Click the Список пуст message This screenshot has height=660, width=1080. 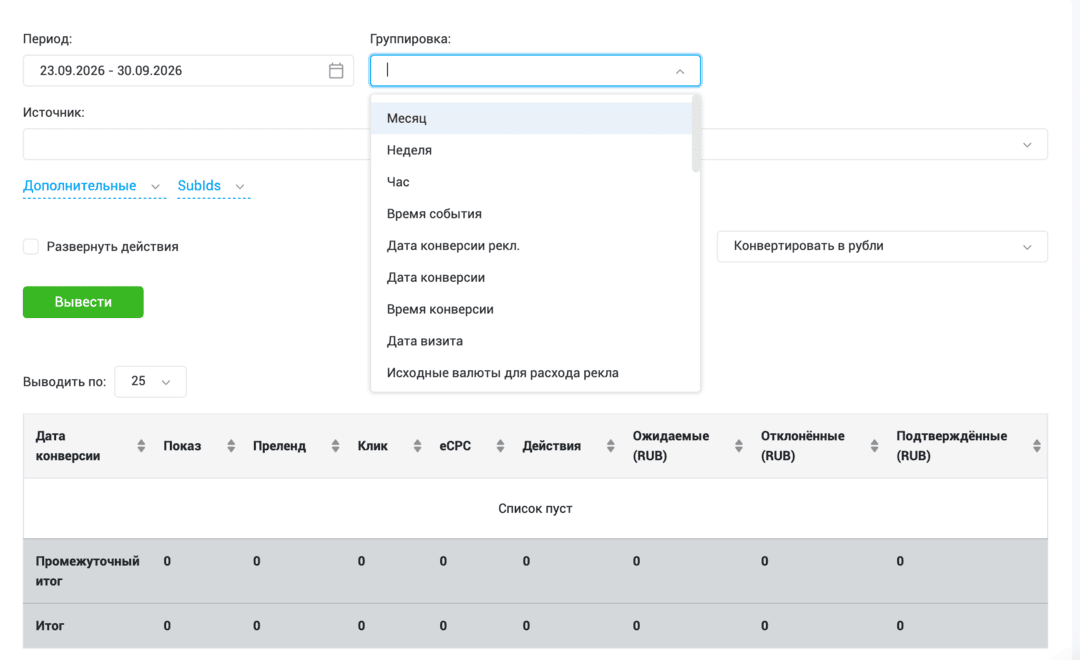535,508
